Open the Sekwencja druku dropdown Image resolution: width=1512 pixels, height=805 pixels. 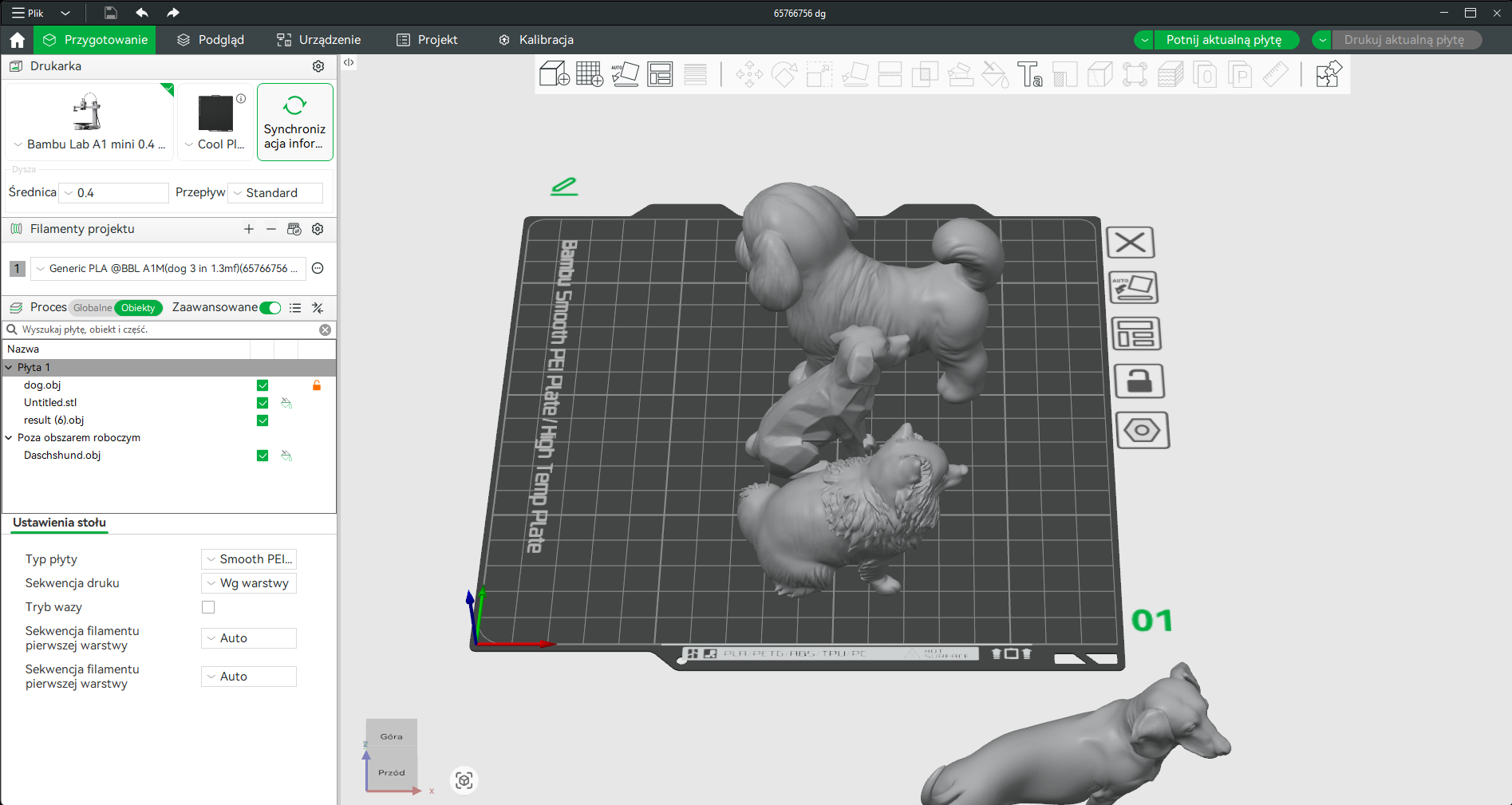pos(249,583)
